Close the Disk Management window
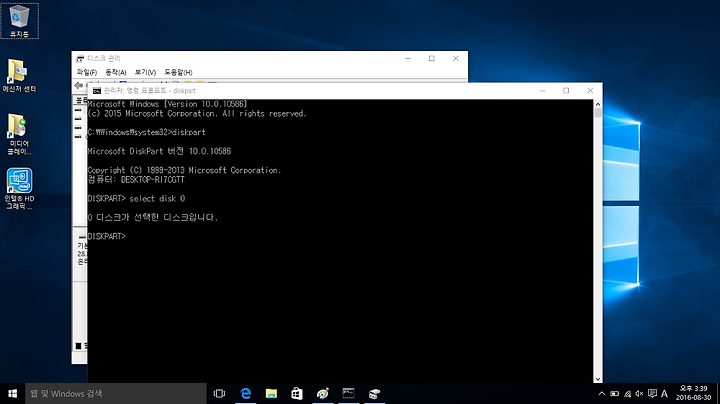 (x=456, y=58)
